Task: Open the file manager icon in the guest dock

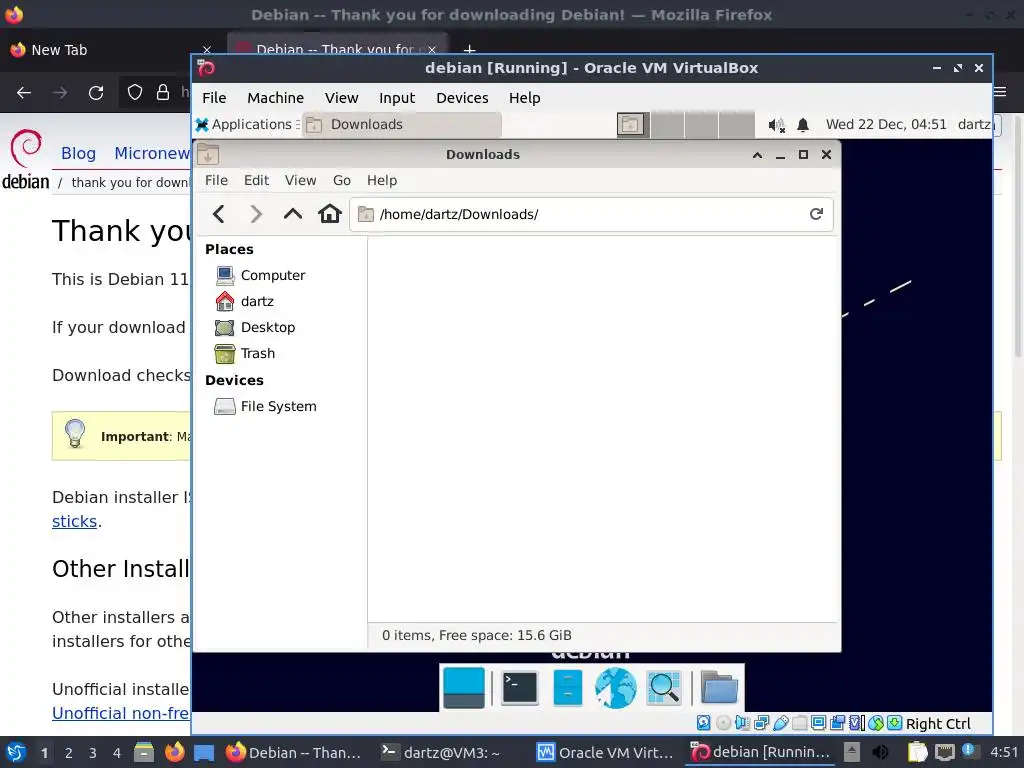Action: click(568, 687)
